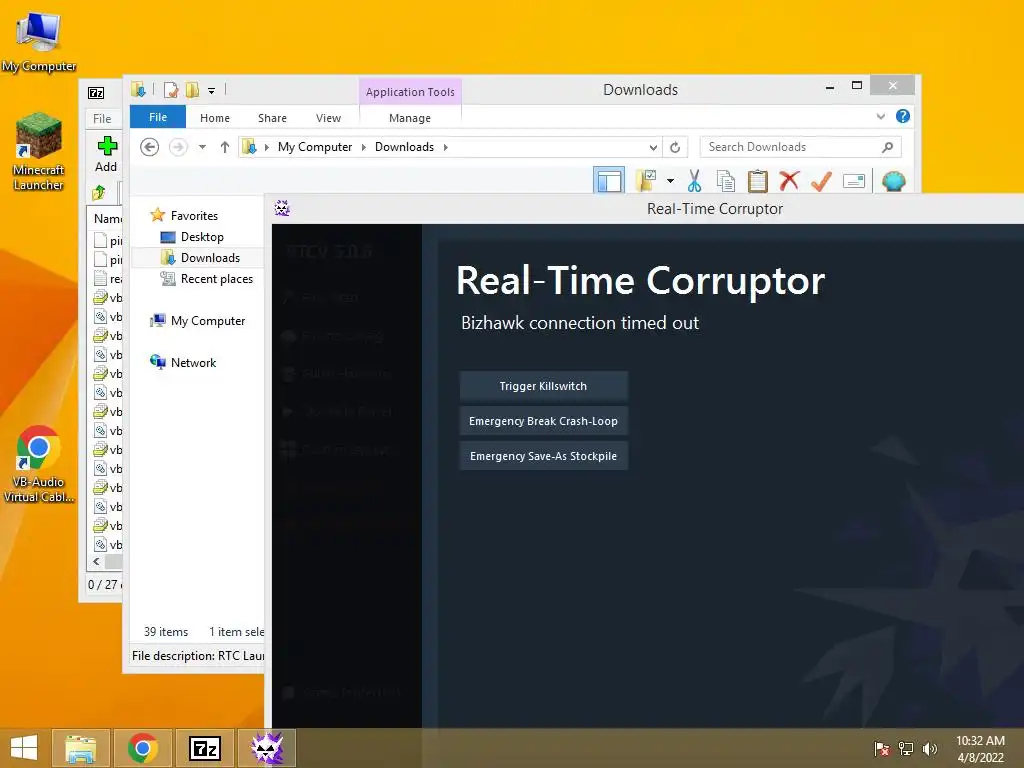Open the File menu in the 7-Zip window
Viewport: 1024px width, 768px height.
click(x=102, y=118)
